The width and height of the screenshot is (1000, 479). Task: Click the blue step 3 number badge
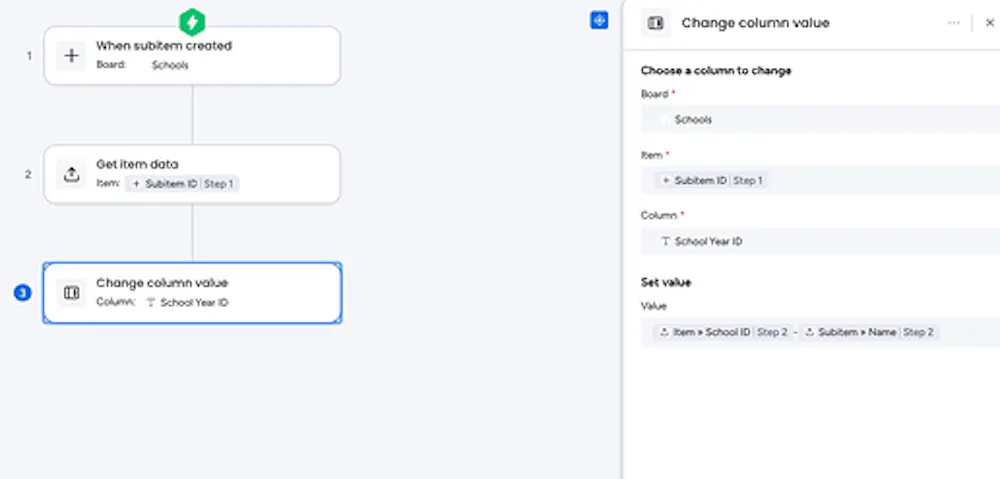pyautogui.click(x=22, y=293)
